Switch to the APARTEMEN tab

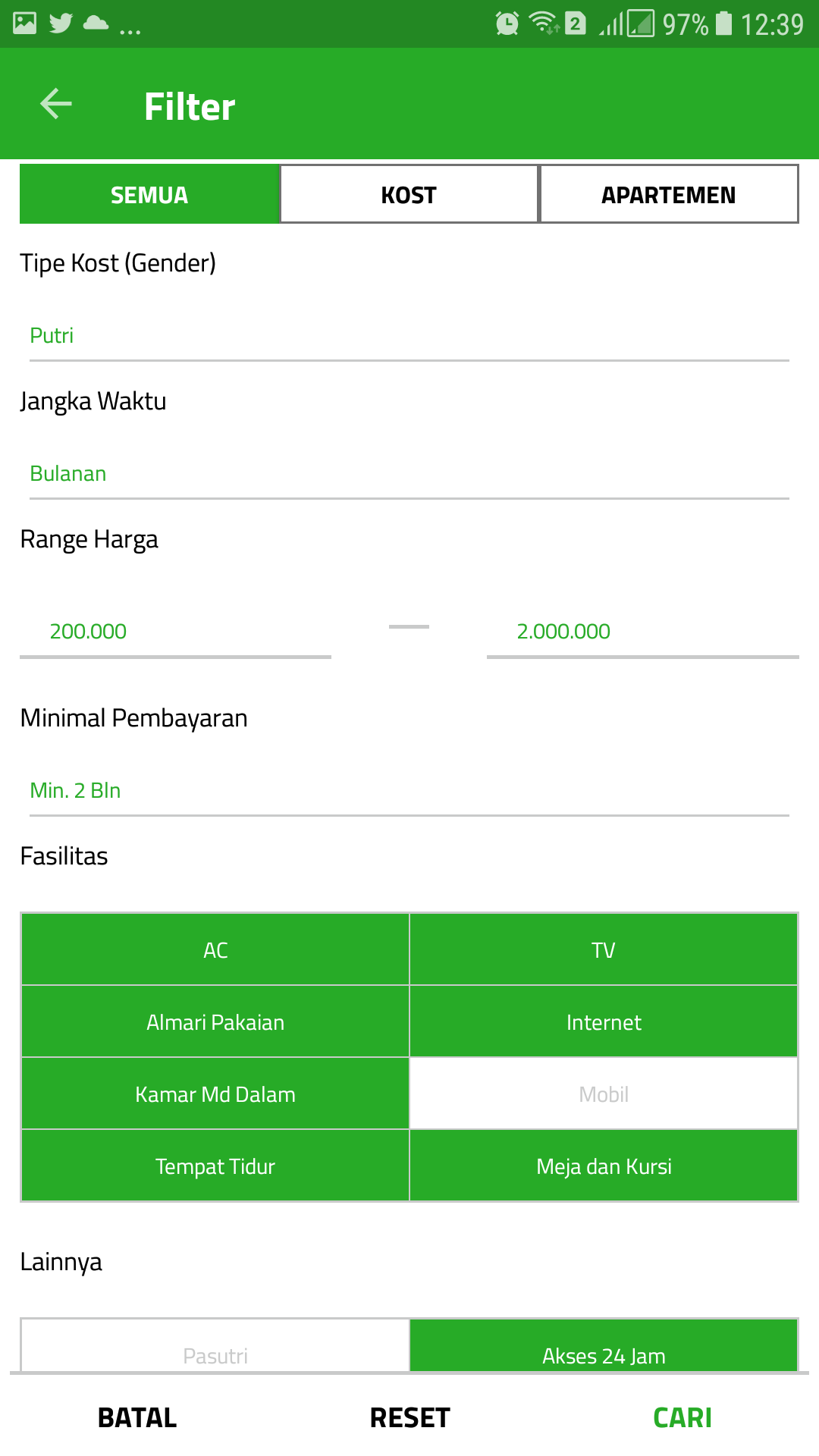pos(668,195)
